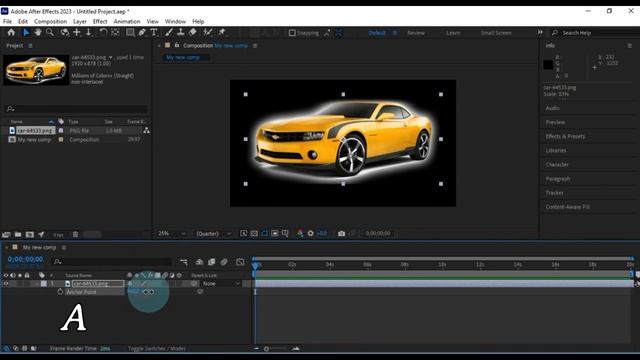
Task: Click the Home icon in the toolbar
Action: coord(11,32)
